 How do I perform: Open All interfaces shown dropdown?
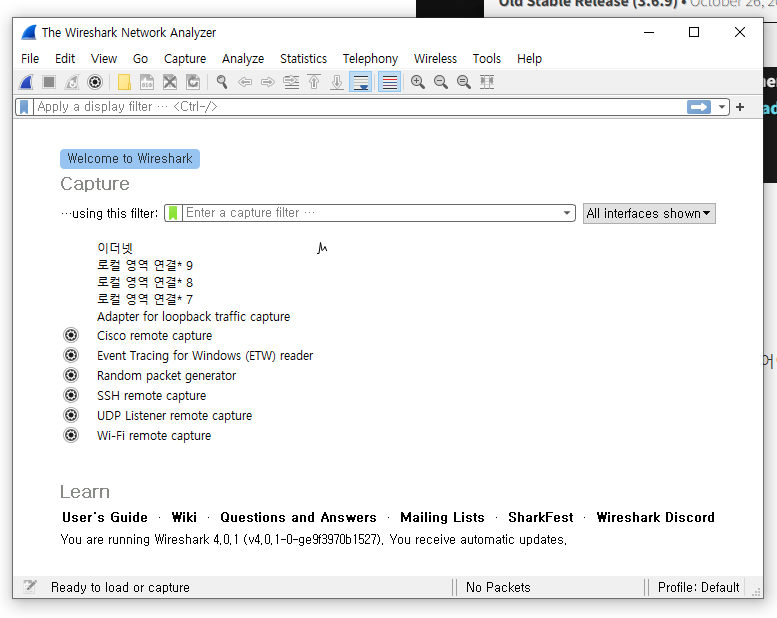click(x=649, y=214)
